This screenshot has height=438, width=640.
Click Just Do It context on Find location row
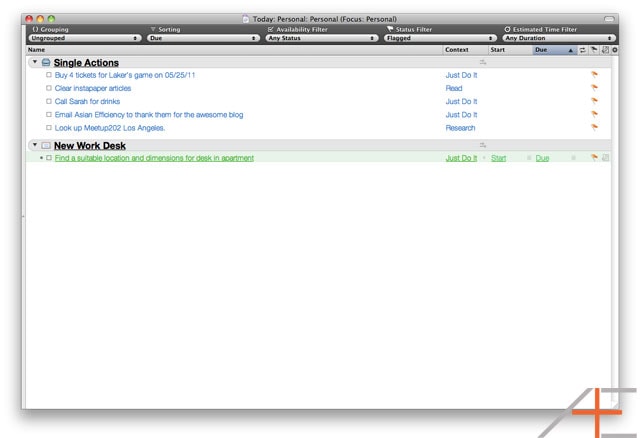(x=461, y=158)
